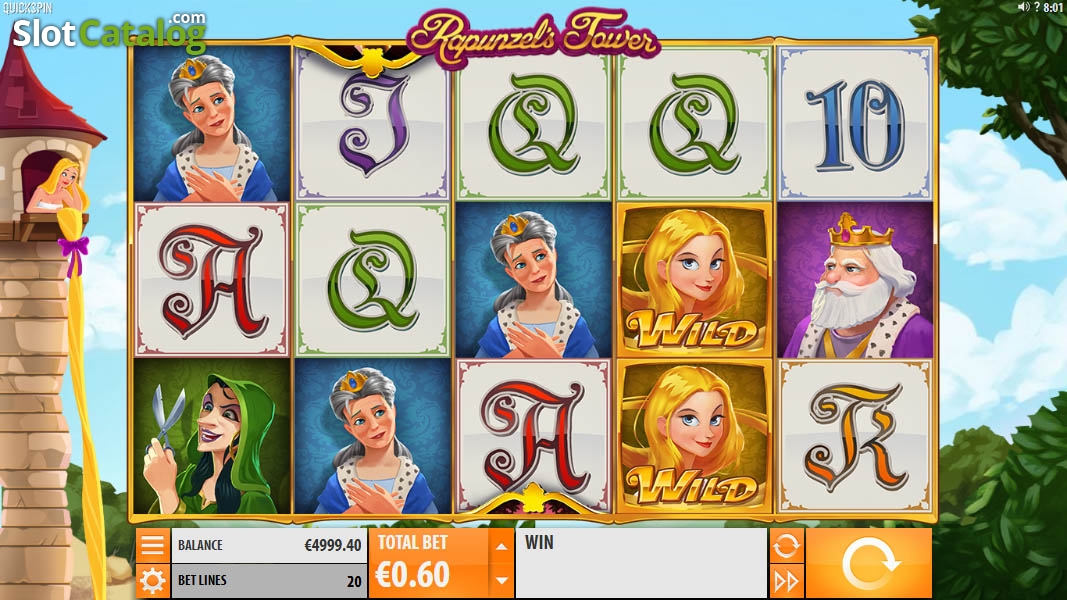This screenshot has height=600, width=1067.
Task: Increase total bet with up arrow
Action: click(x=502, y=546)
